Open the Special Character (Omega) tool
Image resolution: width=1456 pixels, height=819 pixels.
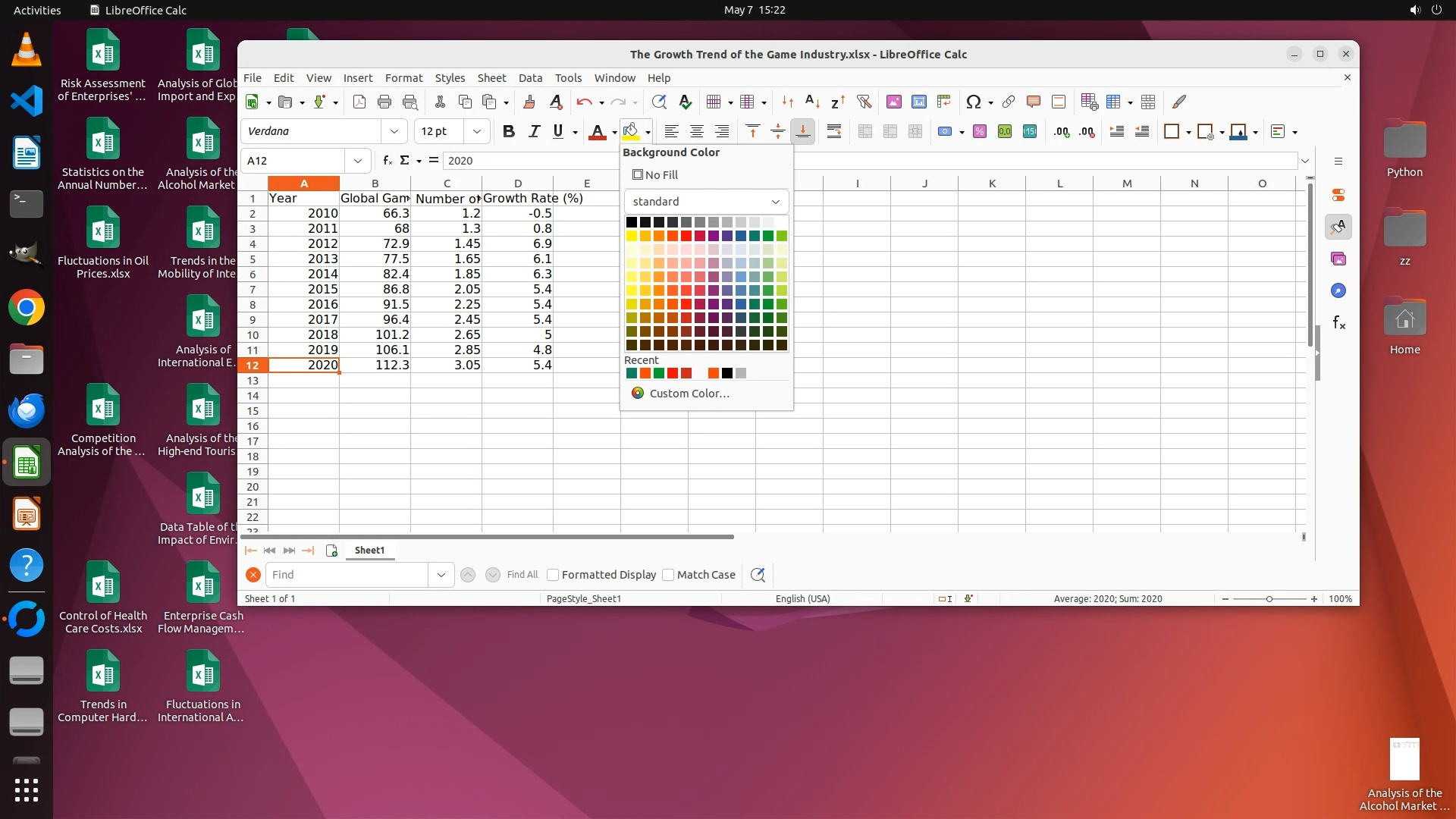[x=973, y=102]
